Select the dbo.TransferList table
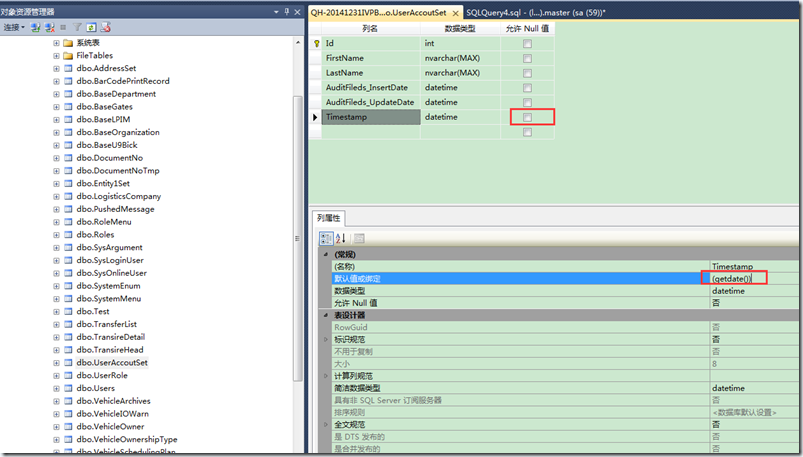 pyautogui.click(x=107, y=324)
